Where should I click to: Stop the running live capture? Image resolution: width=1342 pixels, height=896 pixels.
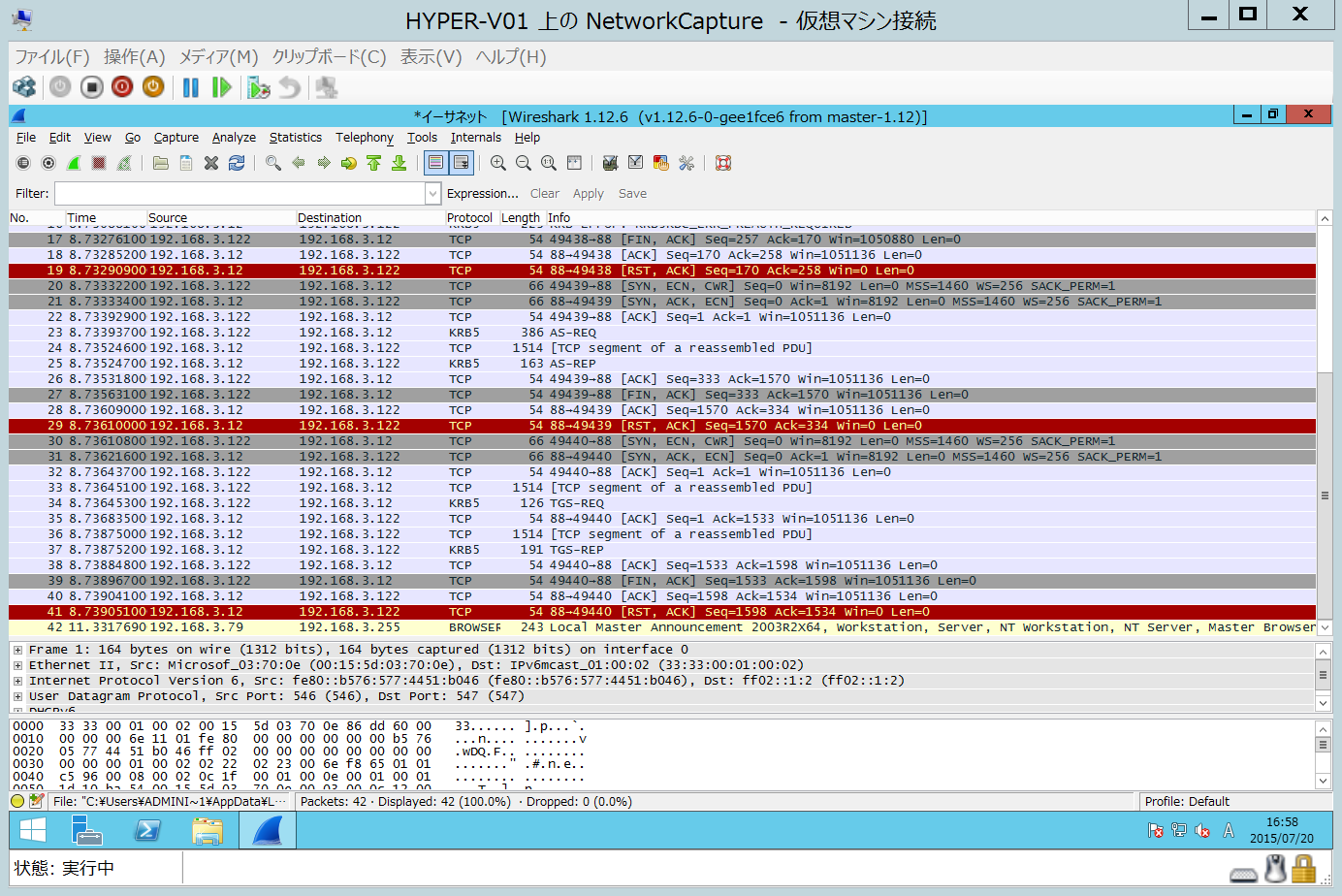click(99, 163)
